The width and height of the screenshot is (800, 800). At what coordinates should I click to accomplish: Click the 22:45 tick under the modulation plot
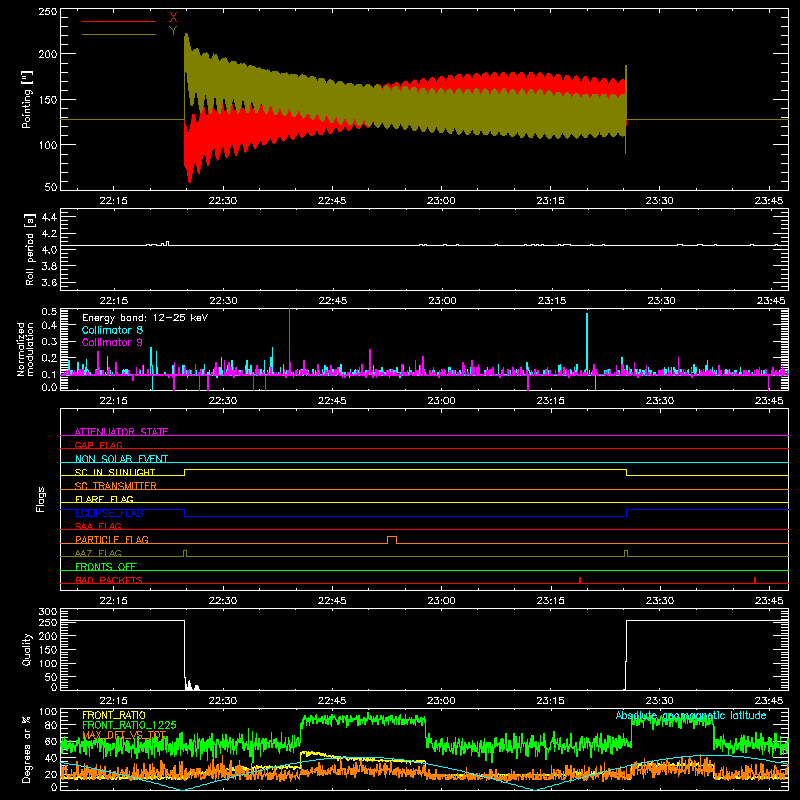(332, 401)
